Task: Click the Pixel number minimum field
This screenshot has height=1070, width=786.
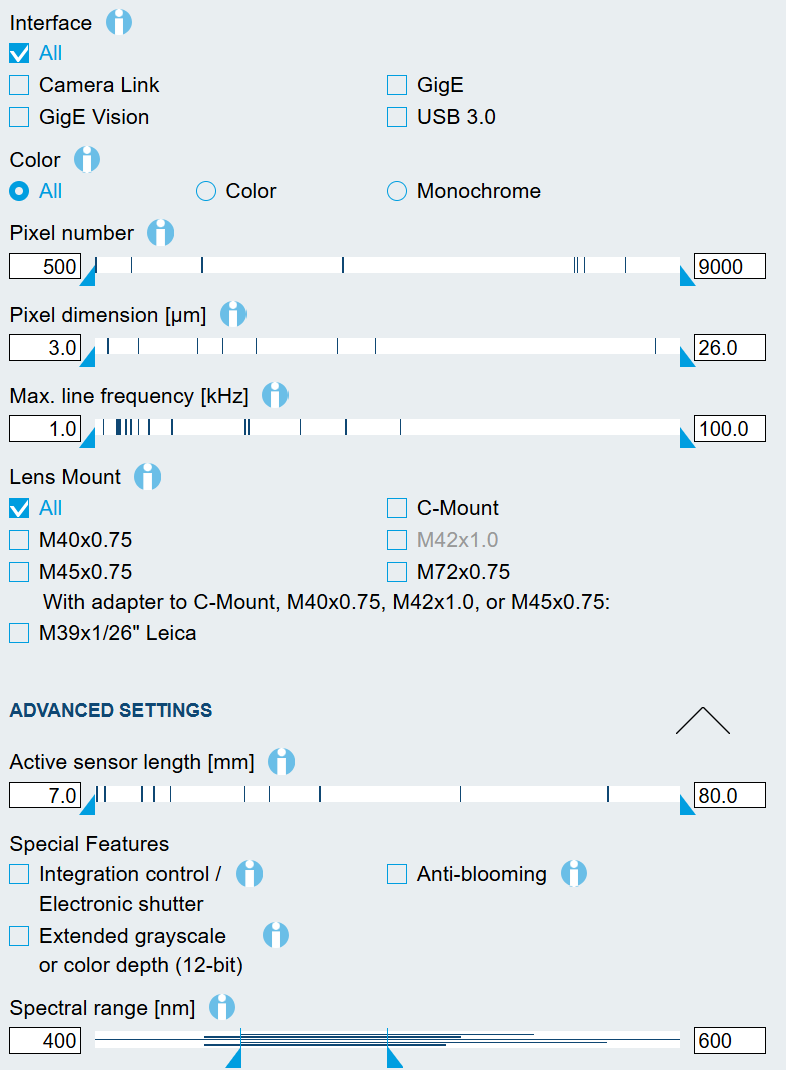Action: (x=45, y=267)
